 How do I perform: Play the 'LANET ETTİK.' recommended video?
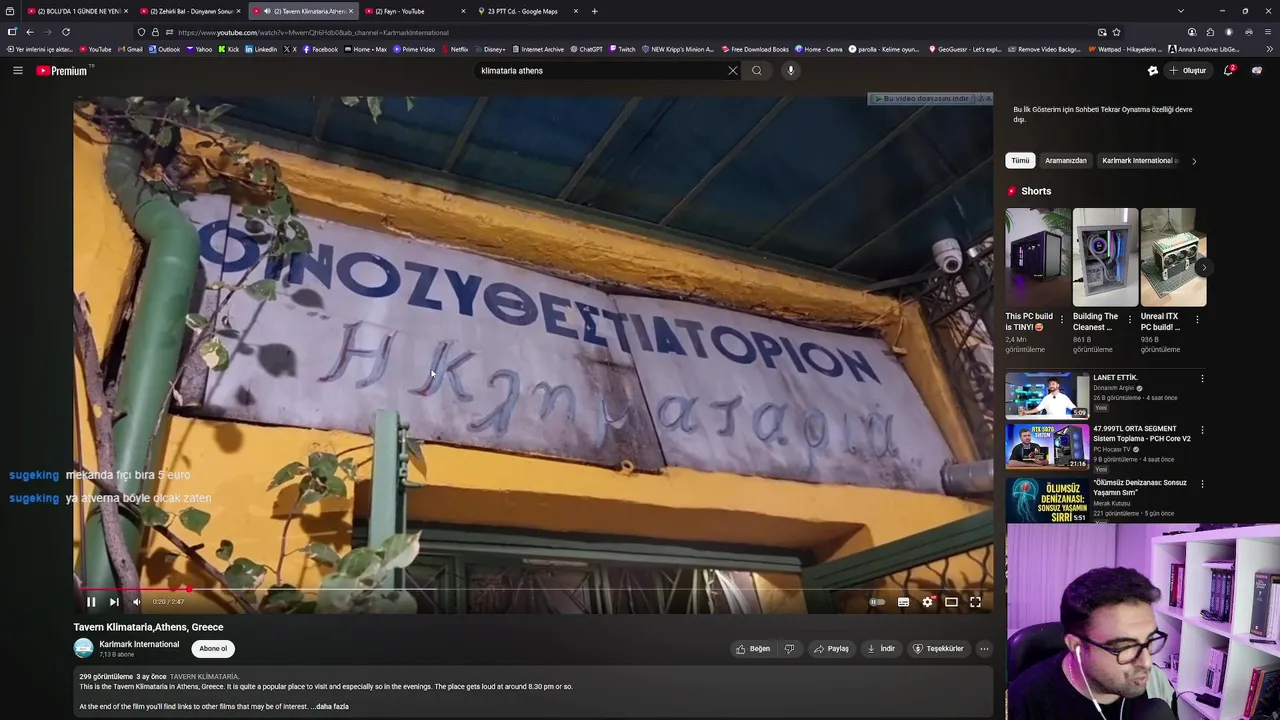[1047, 395]
